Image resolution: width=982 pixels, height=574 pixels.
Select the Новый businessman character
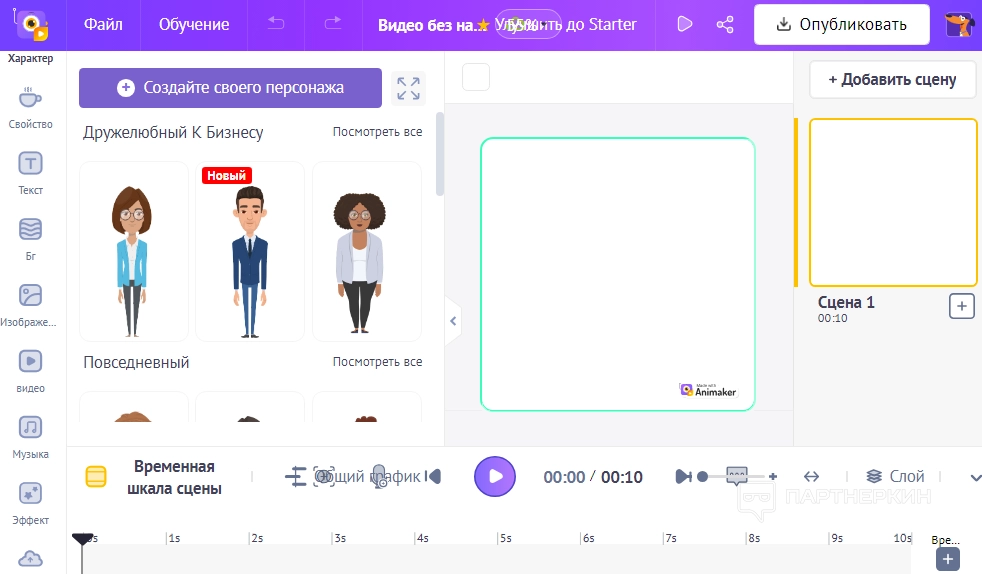tap(250, 251)
